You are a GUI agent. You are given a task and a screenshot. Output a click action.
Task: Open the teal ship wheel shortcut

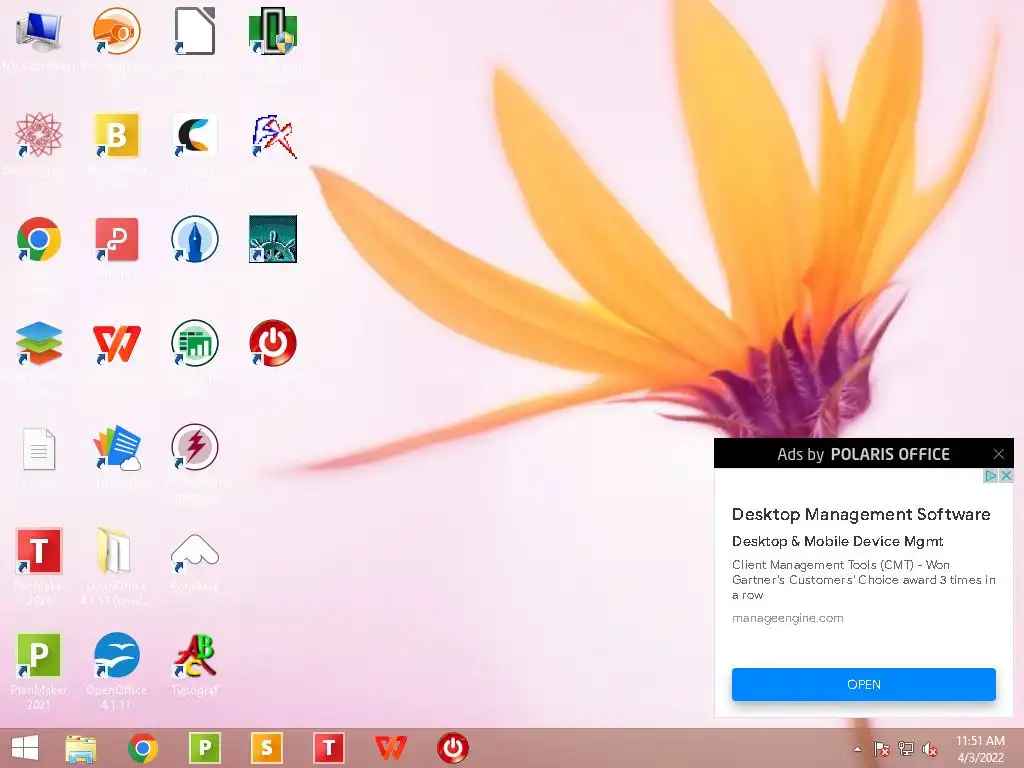(273, 239)
